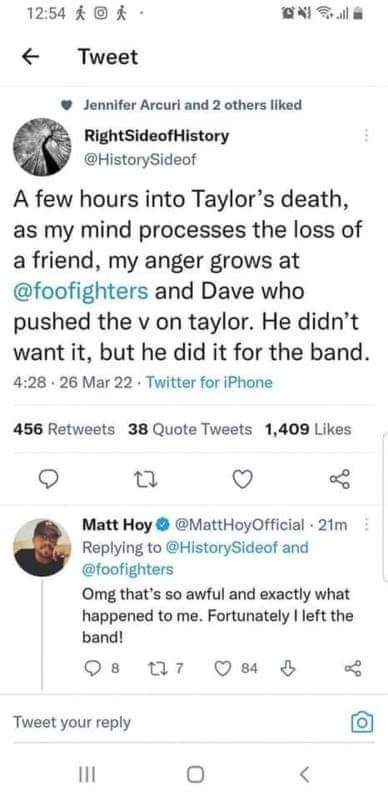The height and width of the screenshot is (800, 388).
Task: Open Matt Hoy's profile avatar
Action: click(42, 547)
